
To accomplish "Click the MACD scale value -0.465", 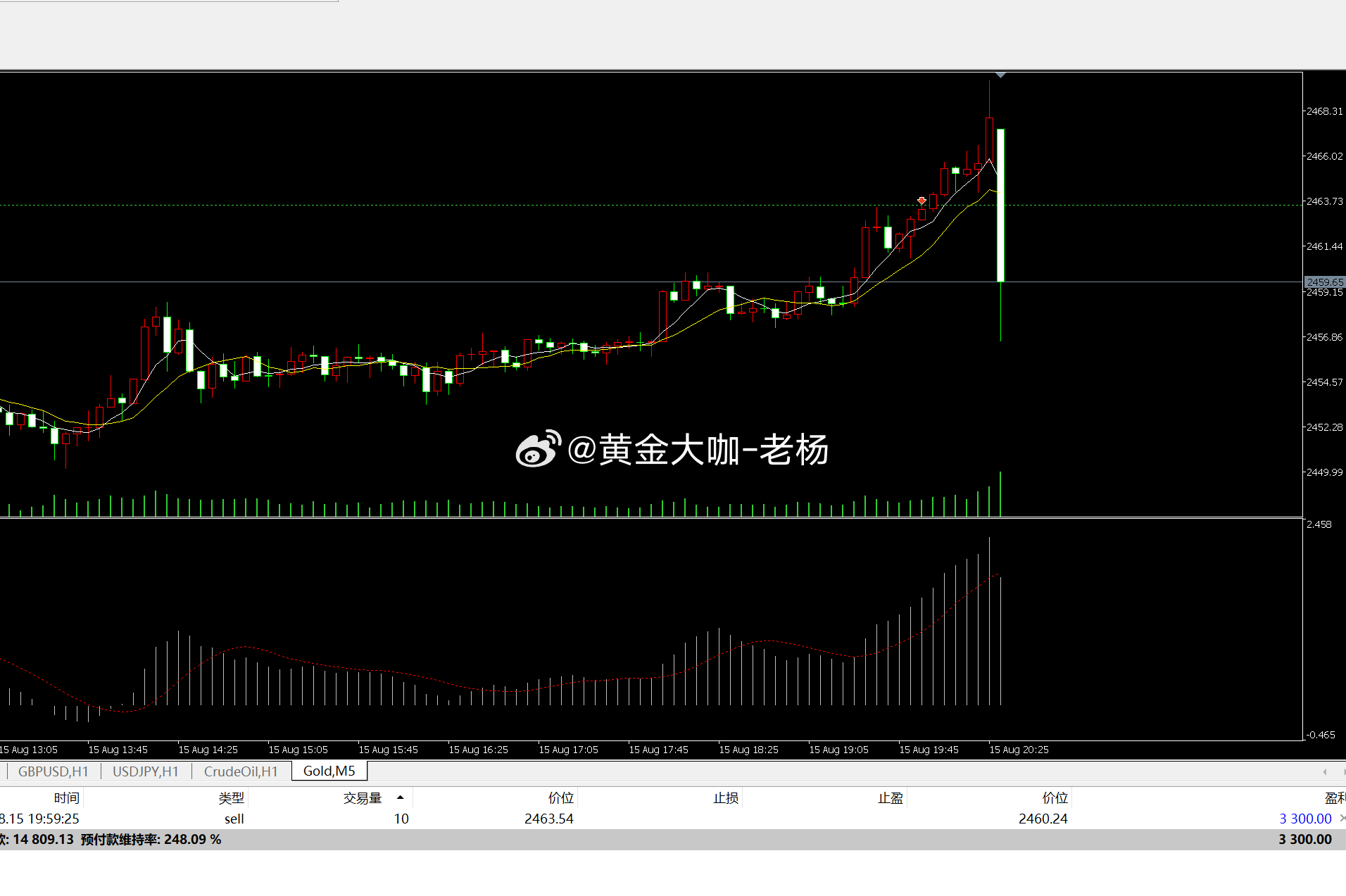I will click(x=1321, y=735).
